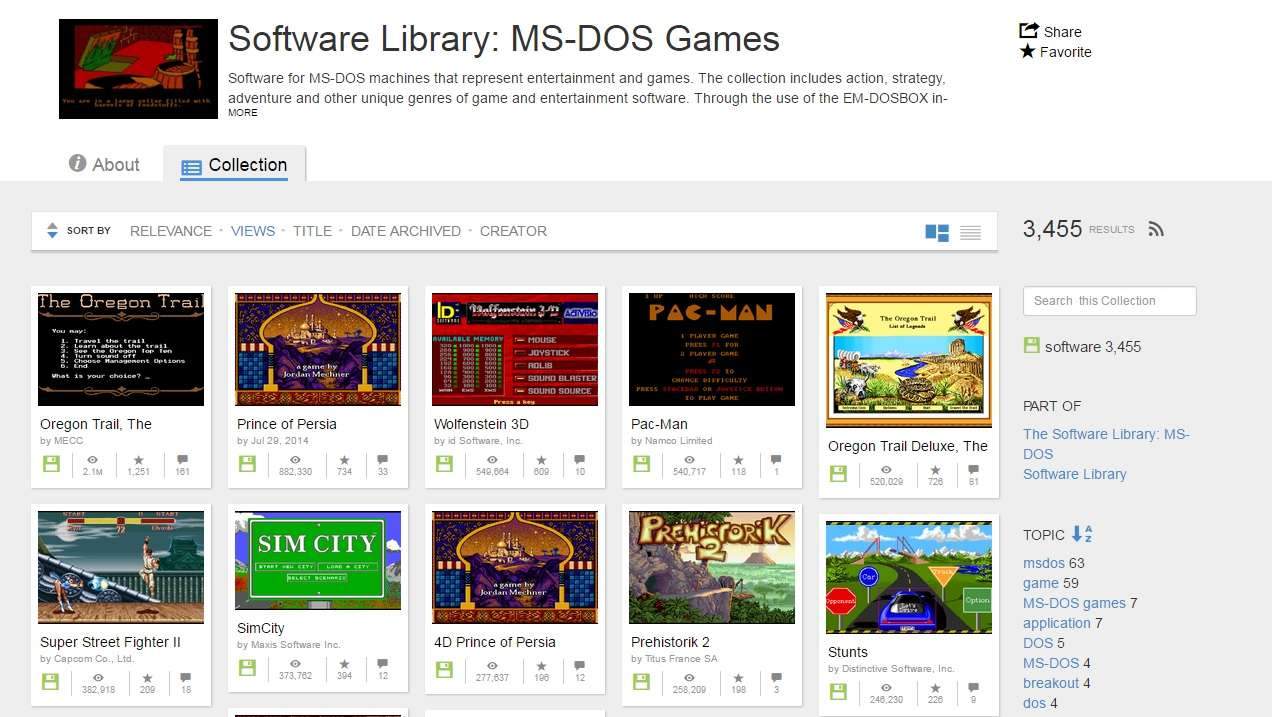Sort by VIEWS
The width and height of the screenshot is (1272, 717).
pos(253,231)
